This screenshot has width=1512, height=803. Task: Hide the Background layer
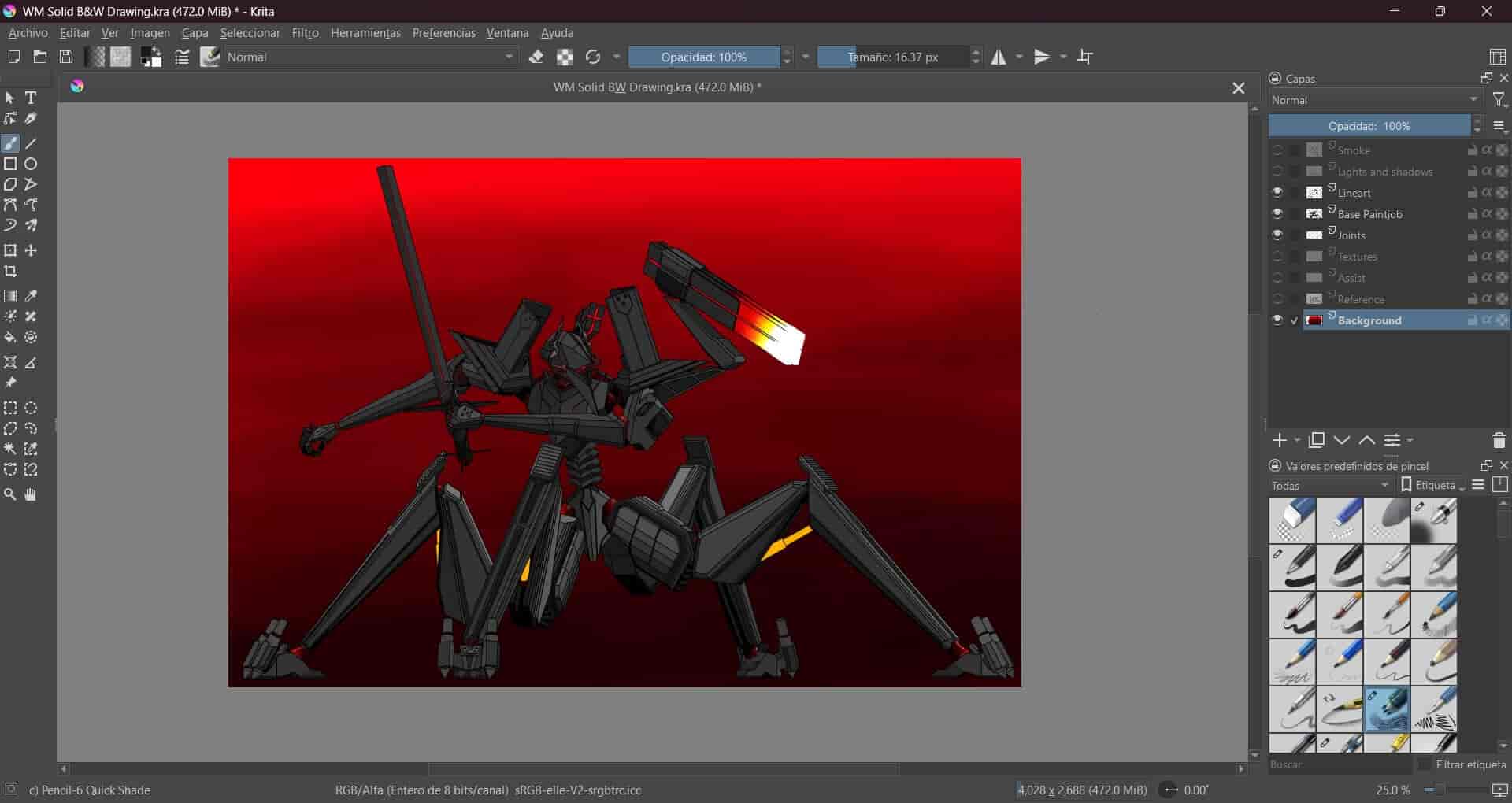(x=1277, y=320)
